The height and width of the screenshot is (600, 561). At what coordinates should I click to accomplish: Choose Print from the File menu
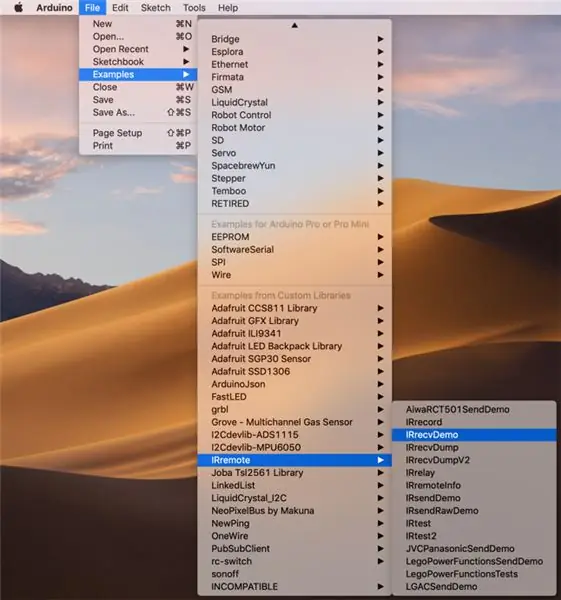coord(138,145)
